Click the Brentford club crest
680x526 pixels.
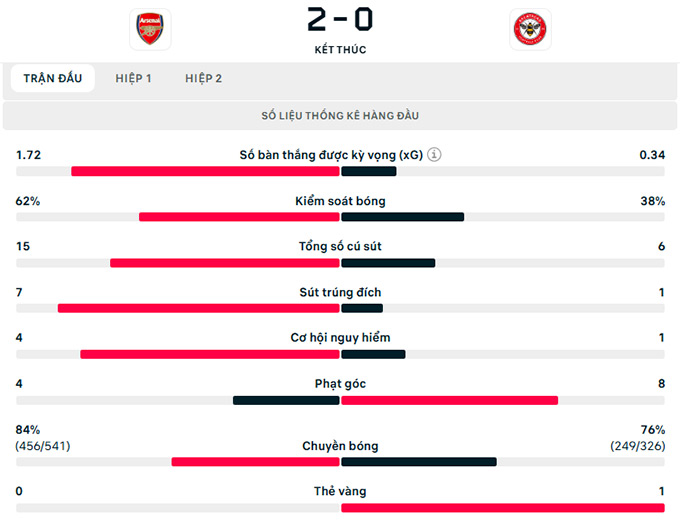[x=529, y=30]
